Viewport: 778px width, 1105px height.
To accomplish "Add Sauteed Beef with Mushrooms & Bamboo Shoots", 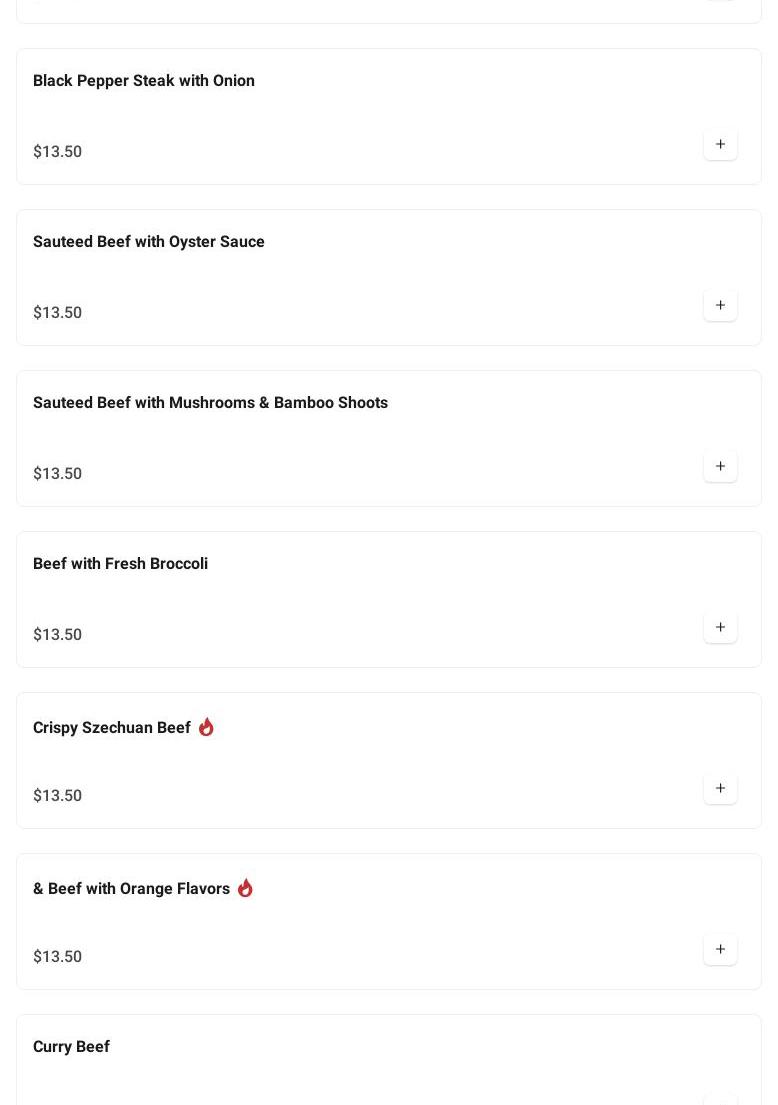I will 720,467.
